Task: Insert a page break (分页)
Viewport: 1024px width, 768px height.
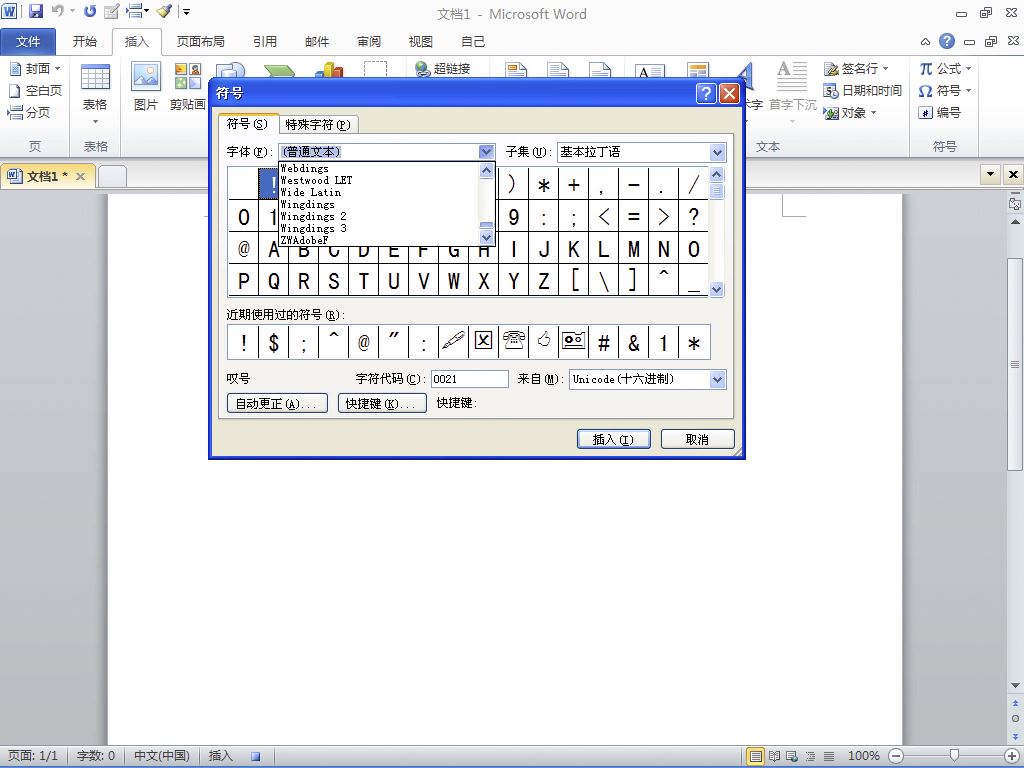Action: (x=29, y=112)
